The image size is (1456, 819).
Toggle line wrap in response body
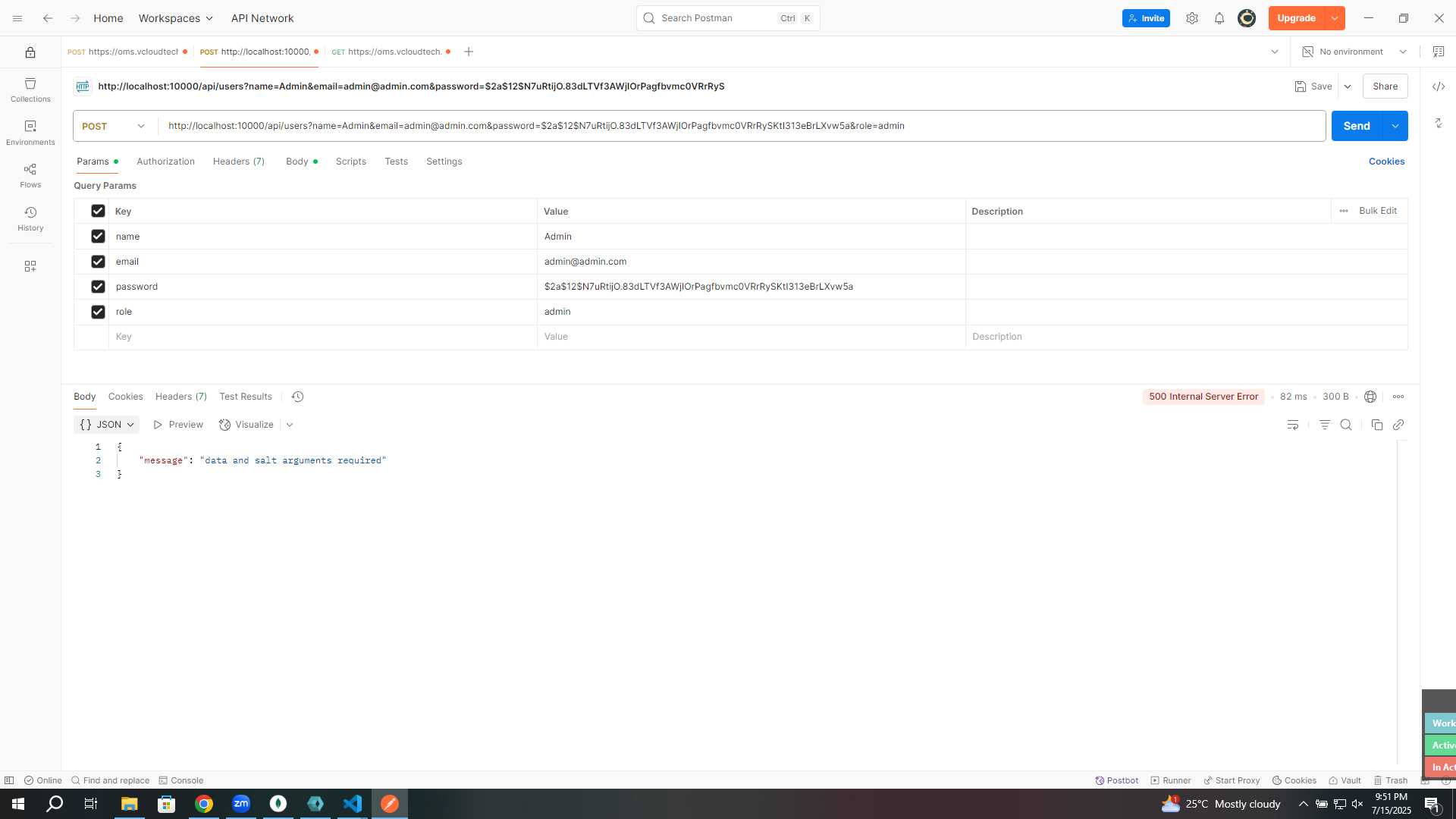(x=1293, y=425)
